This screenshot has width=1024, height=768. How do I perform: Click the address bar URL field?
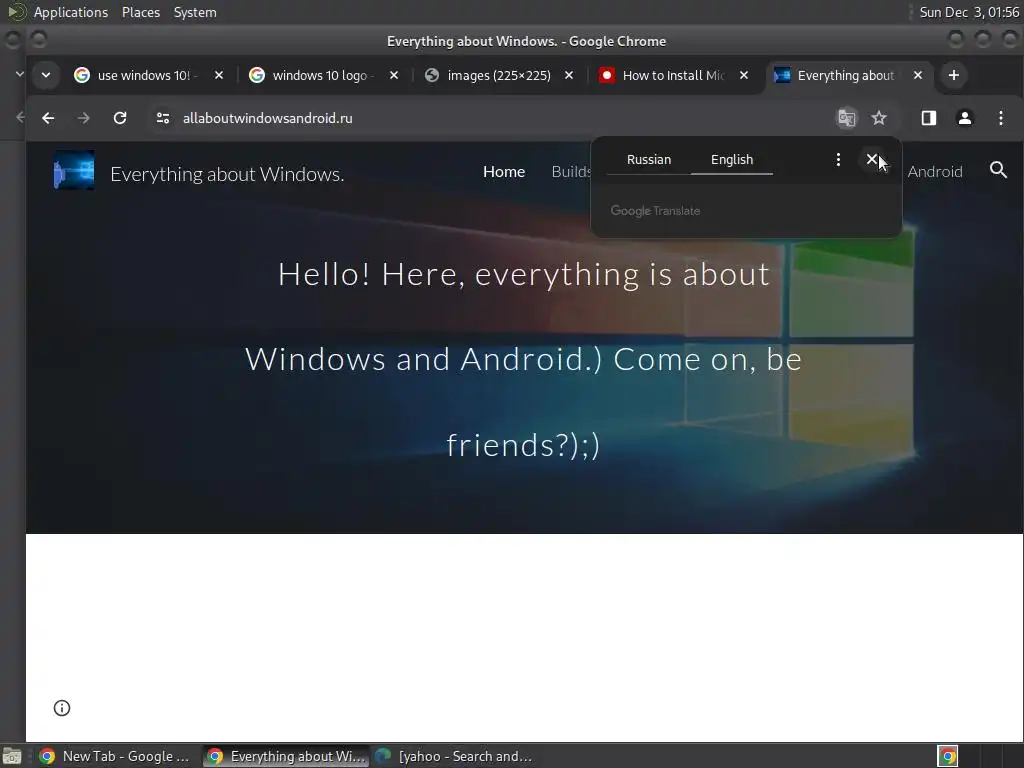point(496,118)
